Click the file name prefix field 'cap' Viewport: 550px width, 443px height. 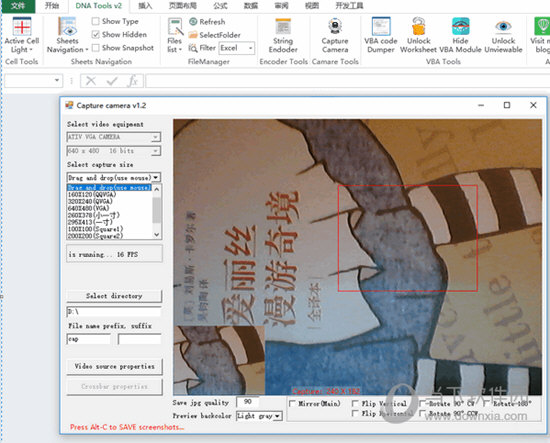[x=88, y=339]
